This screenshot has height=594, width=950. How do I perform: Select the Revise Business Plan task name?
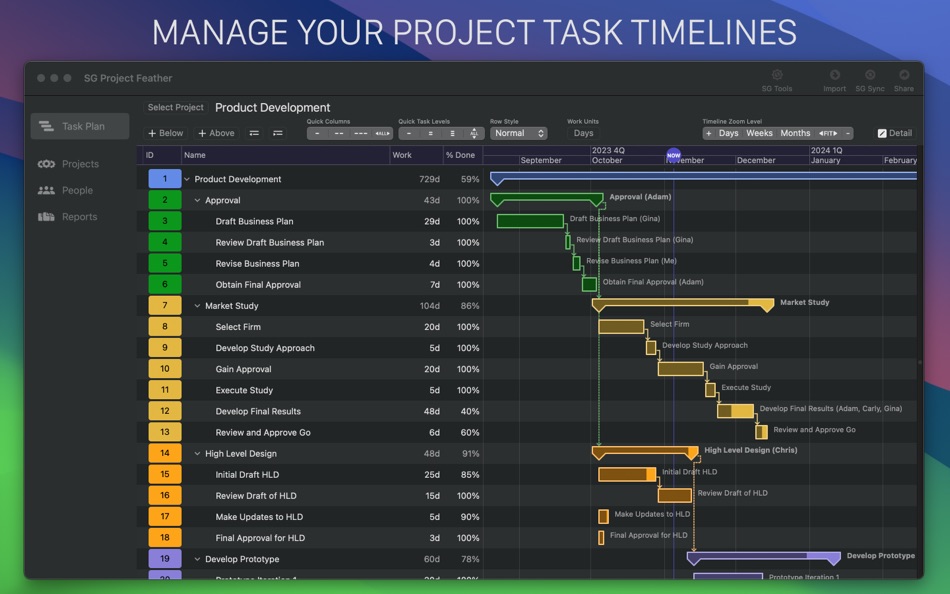(257, 264)
